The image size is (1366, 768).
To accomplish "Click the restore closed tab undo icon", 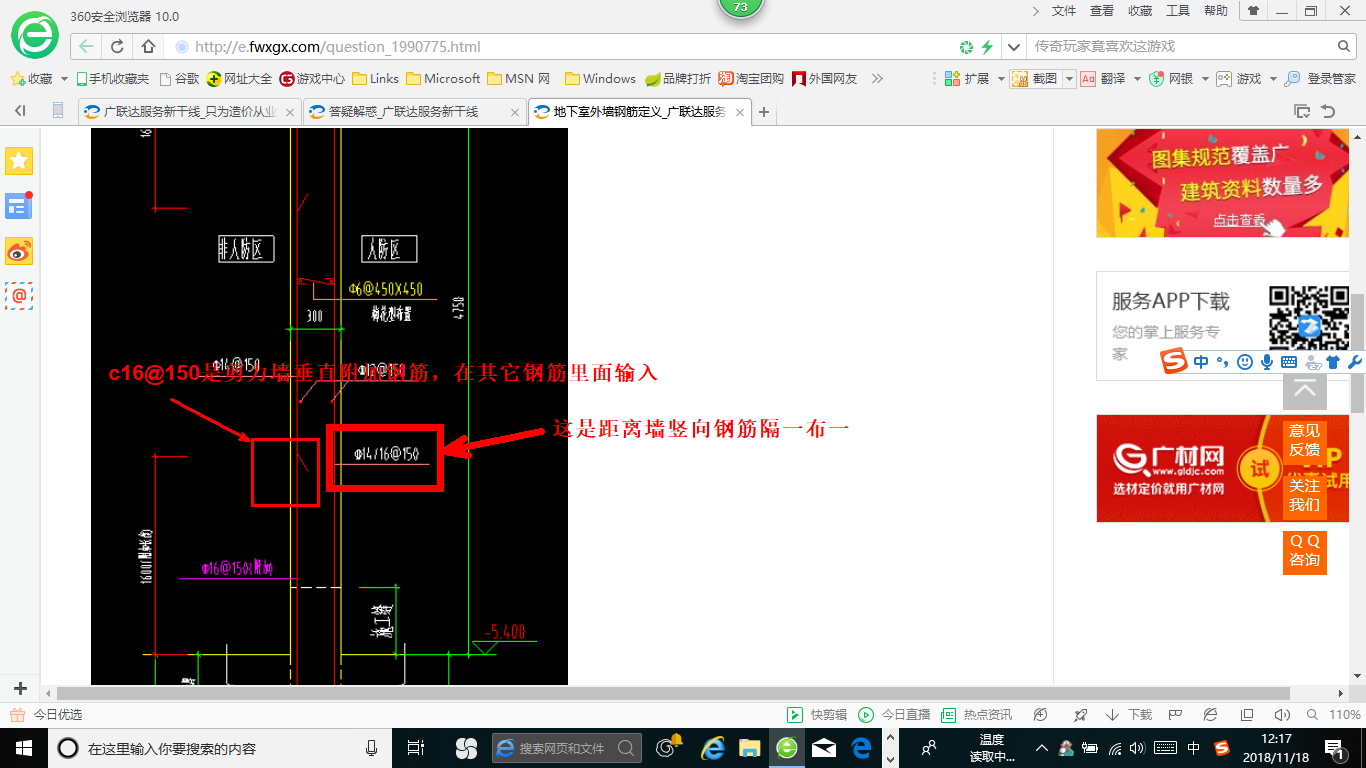I will (1328, 111).
